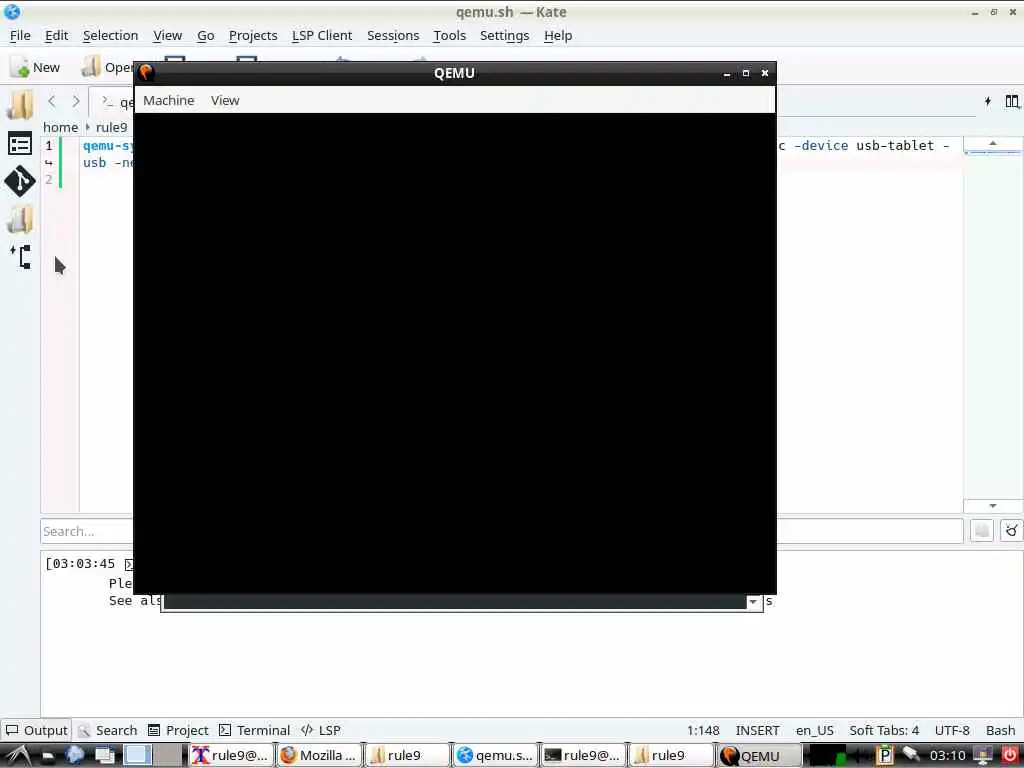Open the en_US dictionary selector

pos(814,730)
